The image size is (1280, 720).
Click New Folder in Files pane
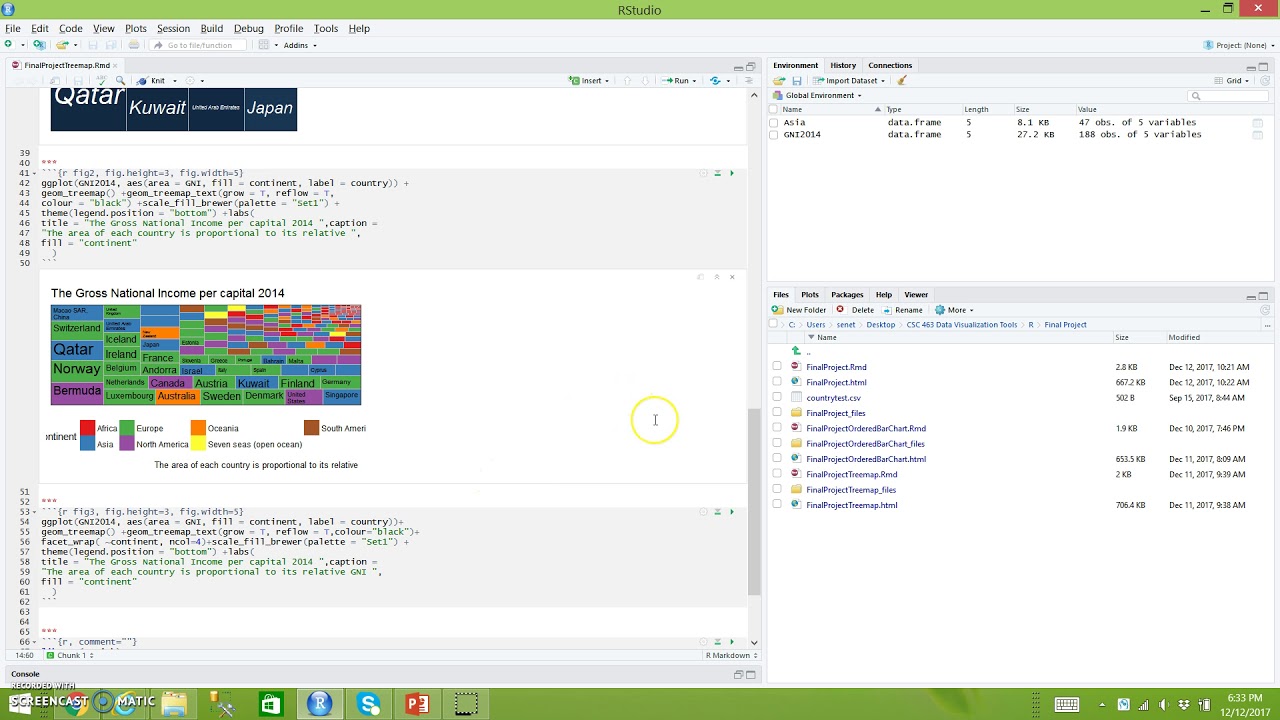point(799,310)
